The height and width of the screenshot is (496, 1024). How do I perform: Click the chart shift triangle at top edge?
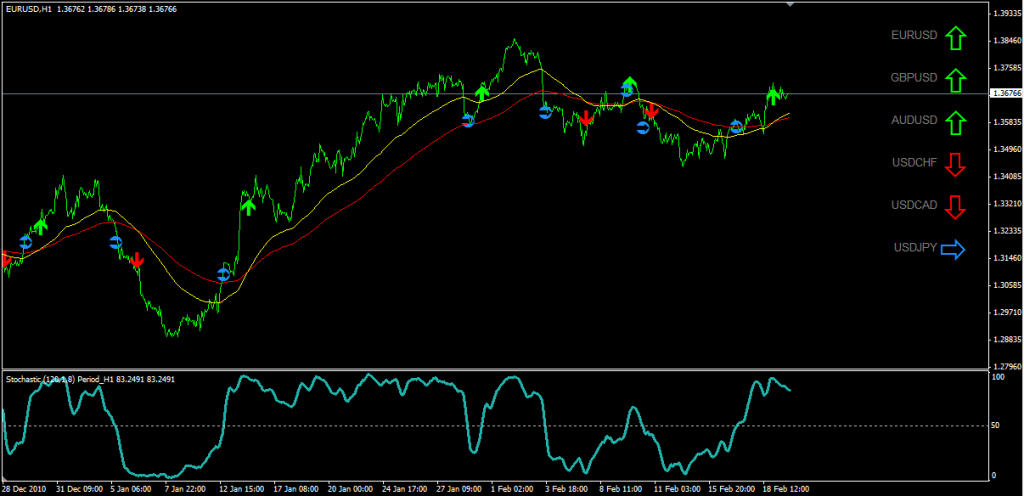click(x=791, y=5)
